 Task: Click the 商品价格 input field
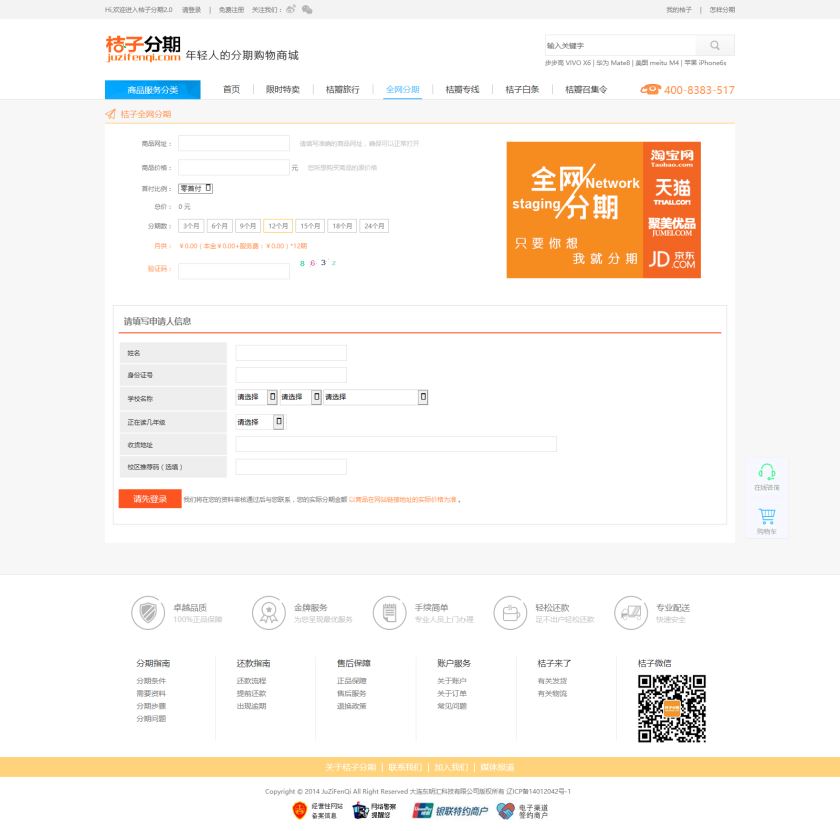(x=234, y=167)
